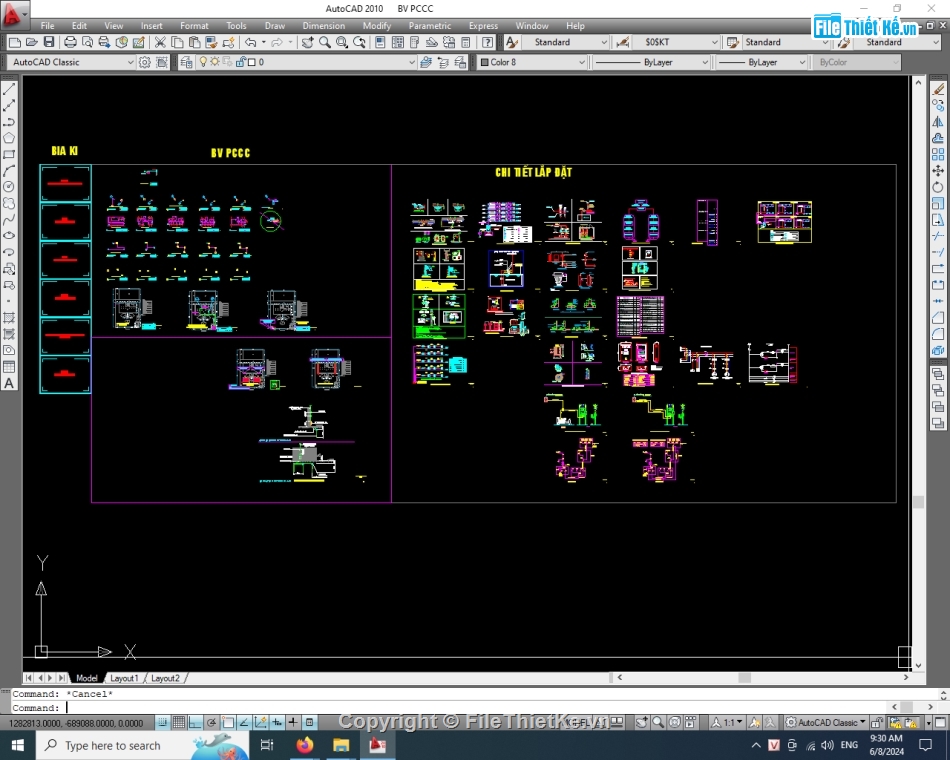Toggle Dynamic UCS in the status bar
Image resolution: width=950 pixels, height=760 pixels.
[261, 722]
